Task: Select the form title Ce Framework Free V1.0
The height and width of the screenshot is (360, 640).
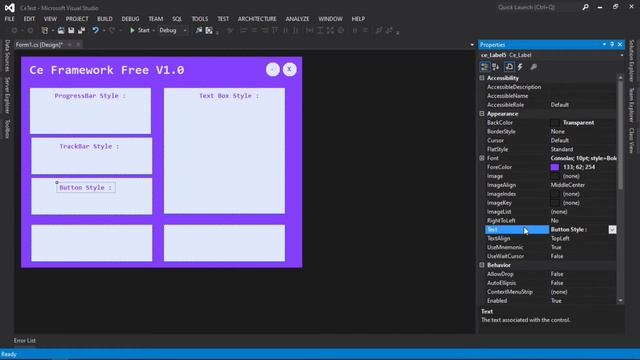Action: point(107,70)
